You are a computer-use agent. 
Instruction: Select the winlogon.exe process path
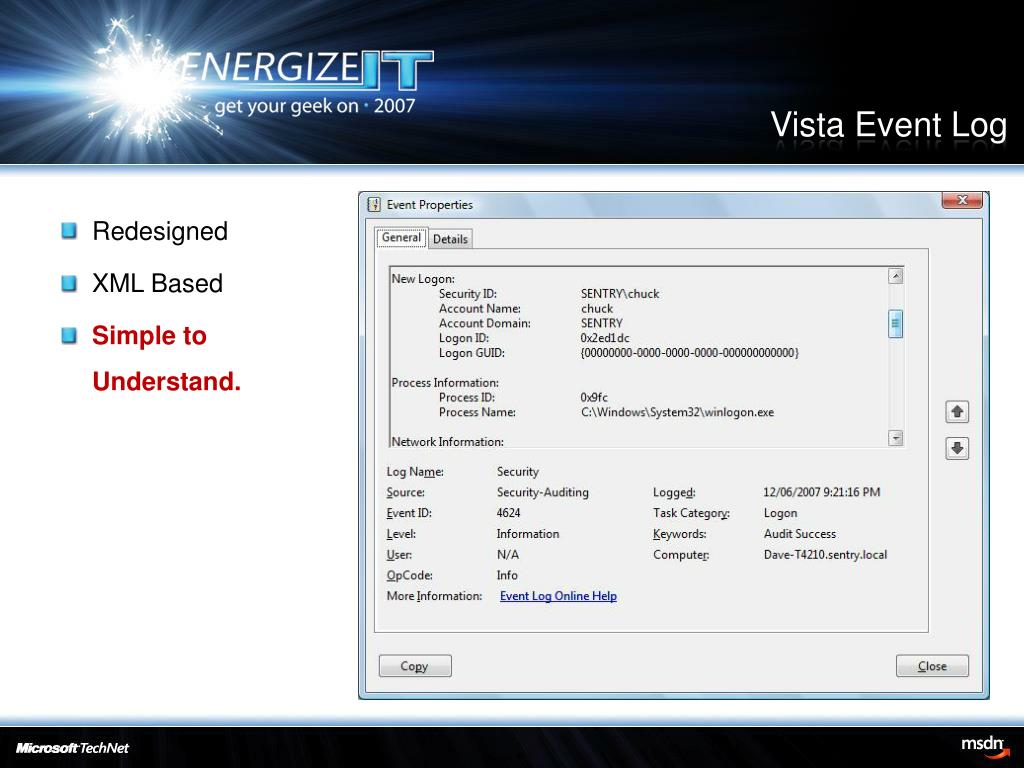pos(677,412)
